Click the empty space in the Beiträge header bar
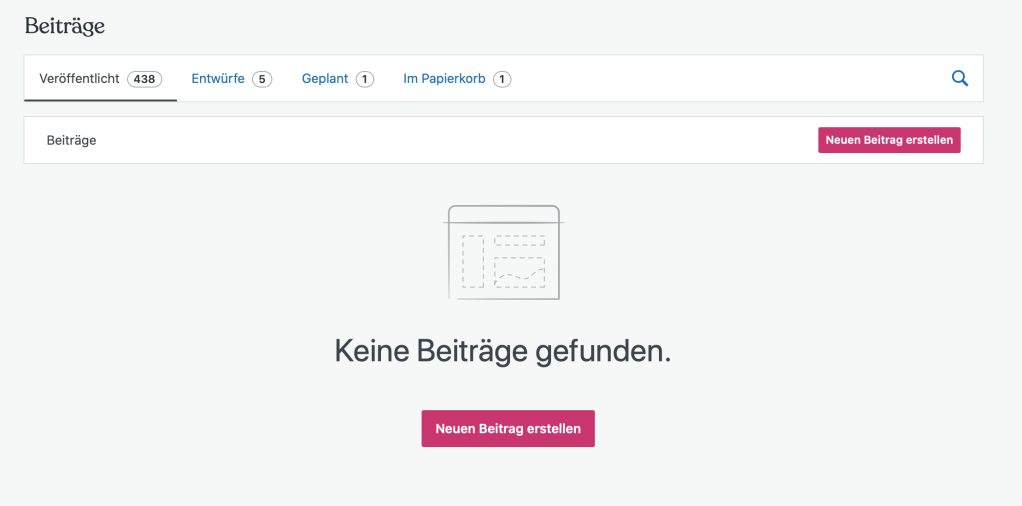This screenshot has width=1022, height=506. click(x=450, y=141)
